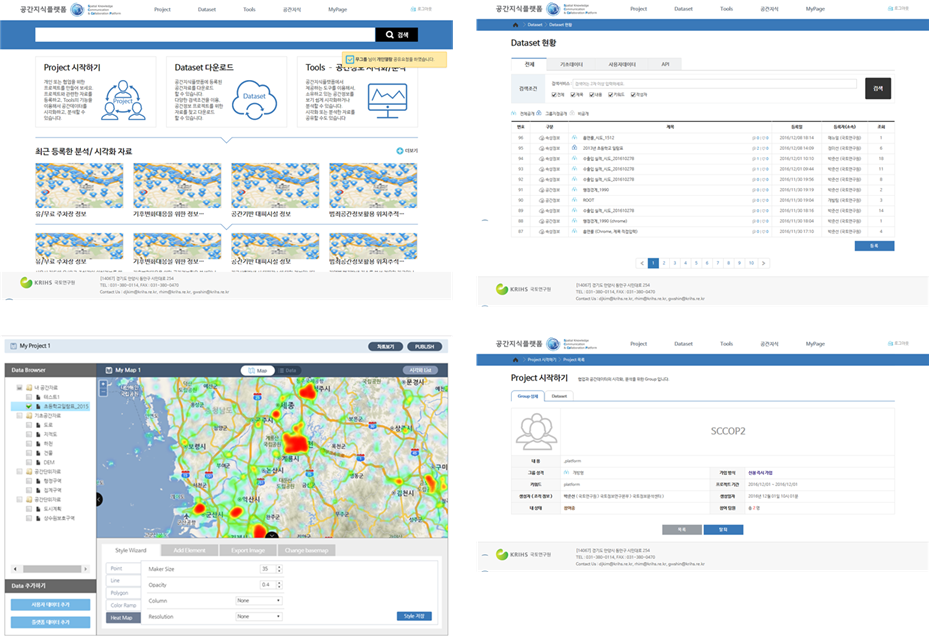Viewport: 931px width, 640px height.
Task: Click the blue Style 저장 button
Action: point(414,617)
